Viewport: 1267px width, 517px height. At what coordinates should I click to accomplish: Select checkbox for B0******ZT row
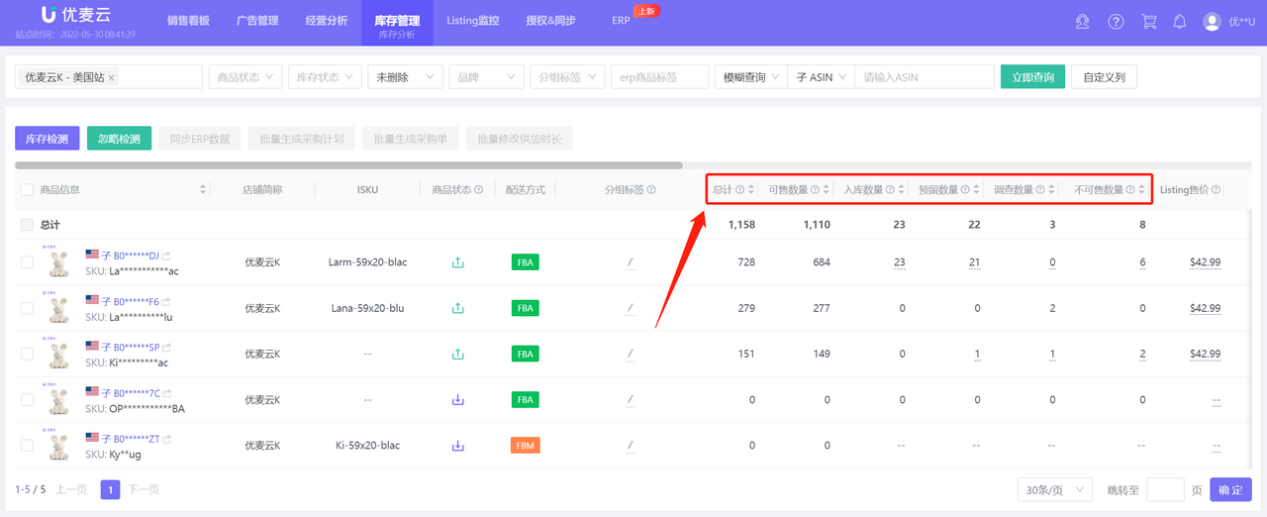pos(27,446)
